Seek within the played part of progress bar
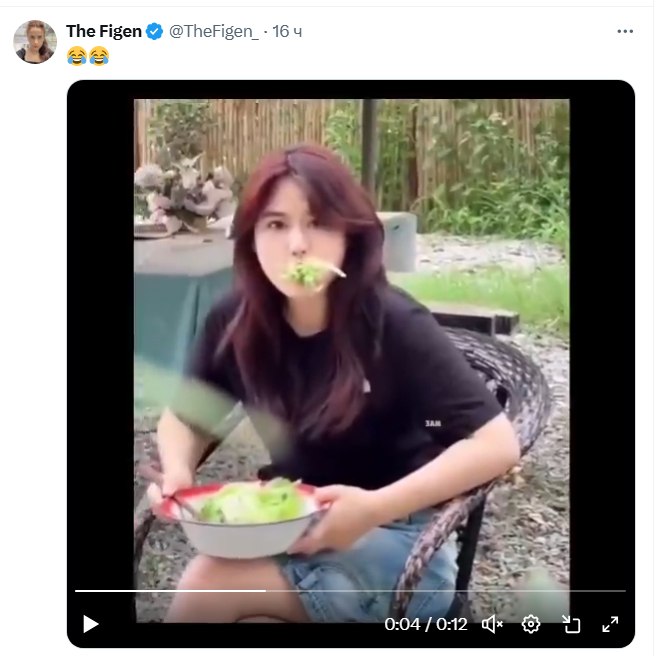 pyautogui.click(x=170, y=591)
